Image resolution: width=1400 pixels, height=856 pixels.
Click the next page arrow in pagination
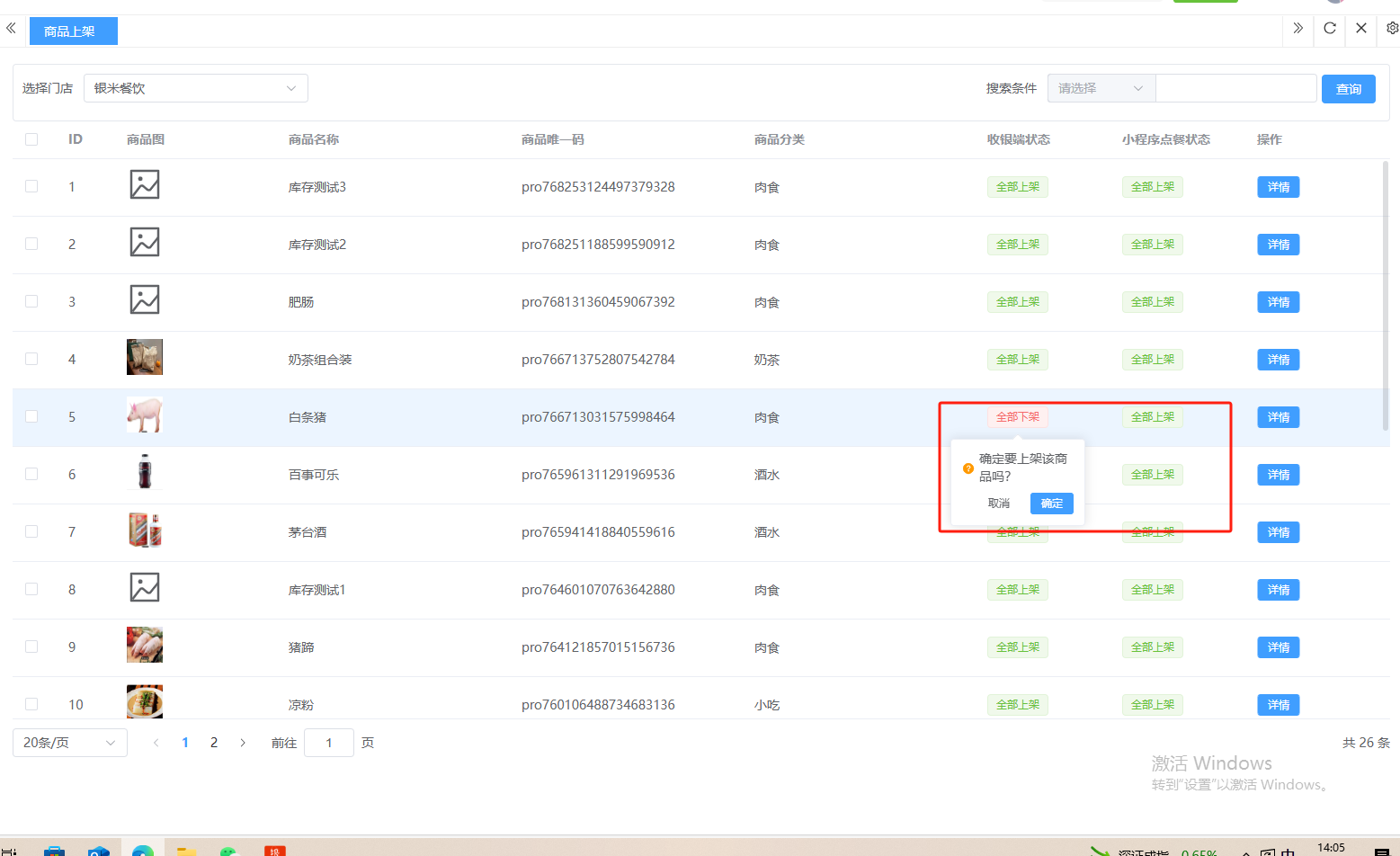click(243, 743)
